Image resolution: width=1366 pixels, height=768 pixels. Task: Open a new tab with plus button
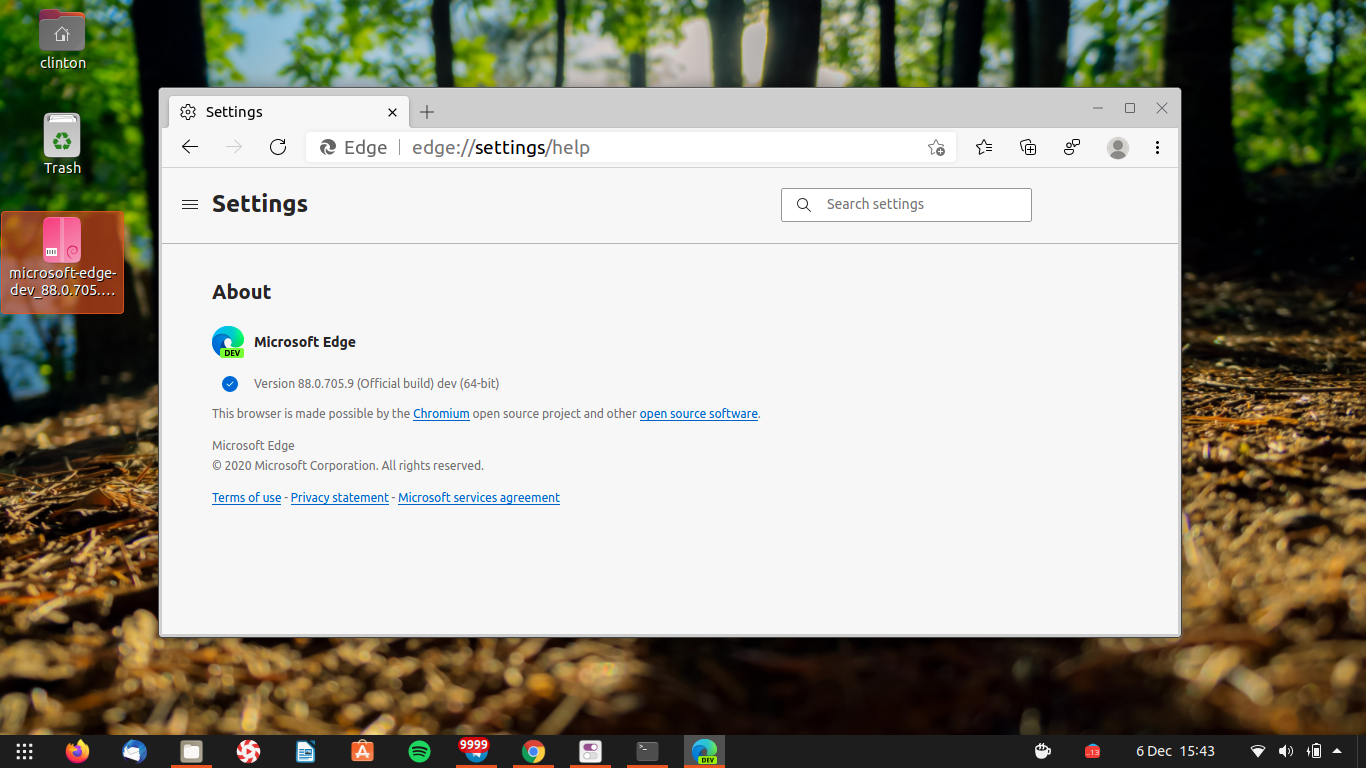(427, 112)
